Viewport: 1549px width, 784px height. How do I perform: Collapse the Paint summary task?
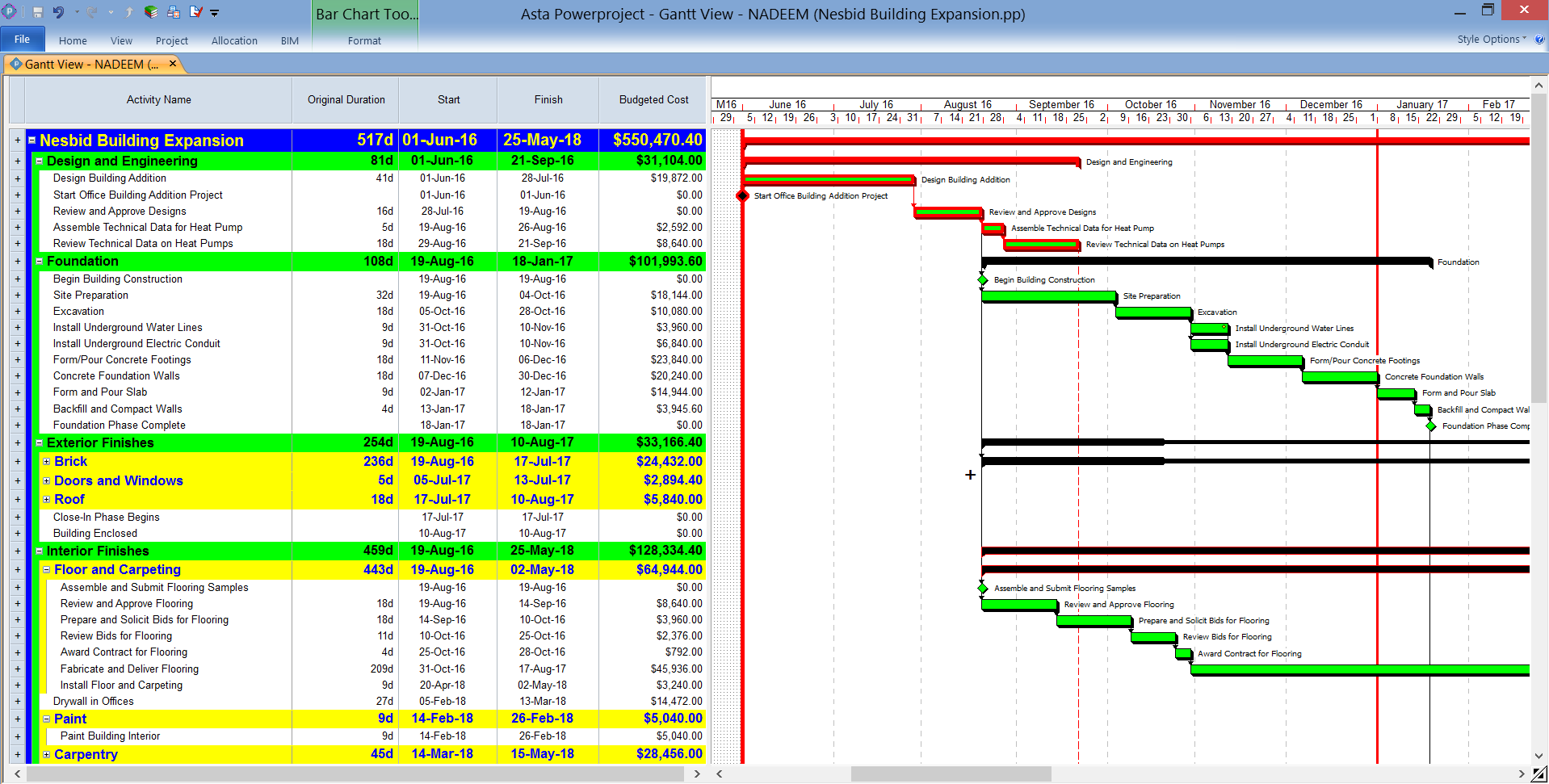tap(47, 719)
